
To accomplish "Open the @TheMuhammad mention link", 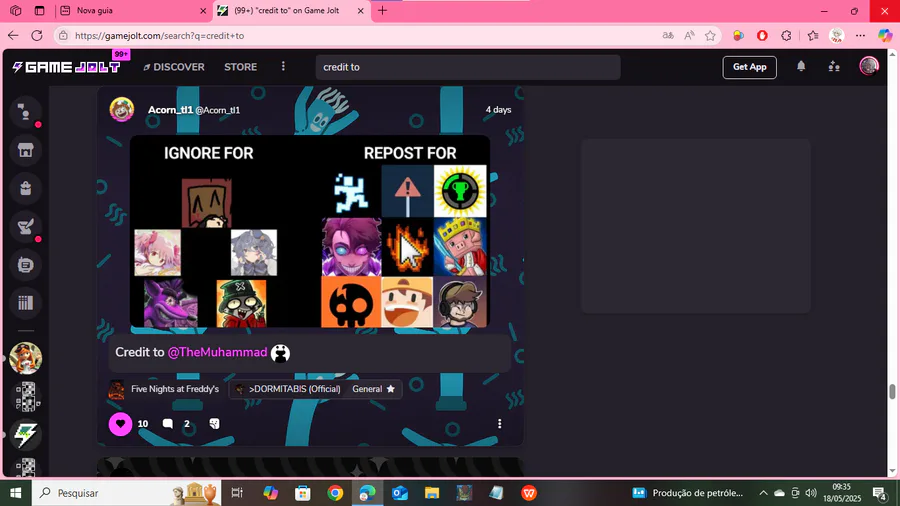I will 217,352.
